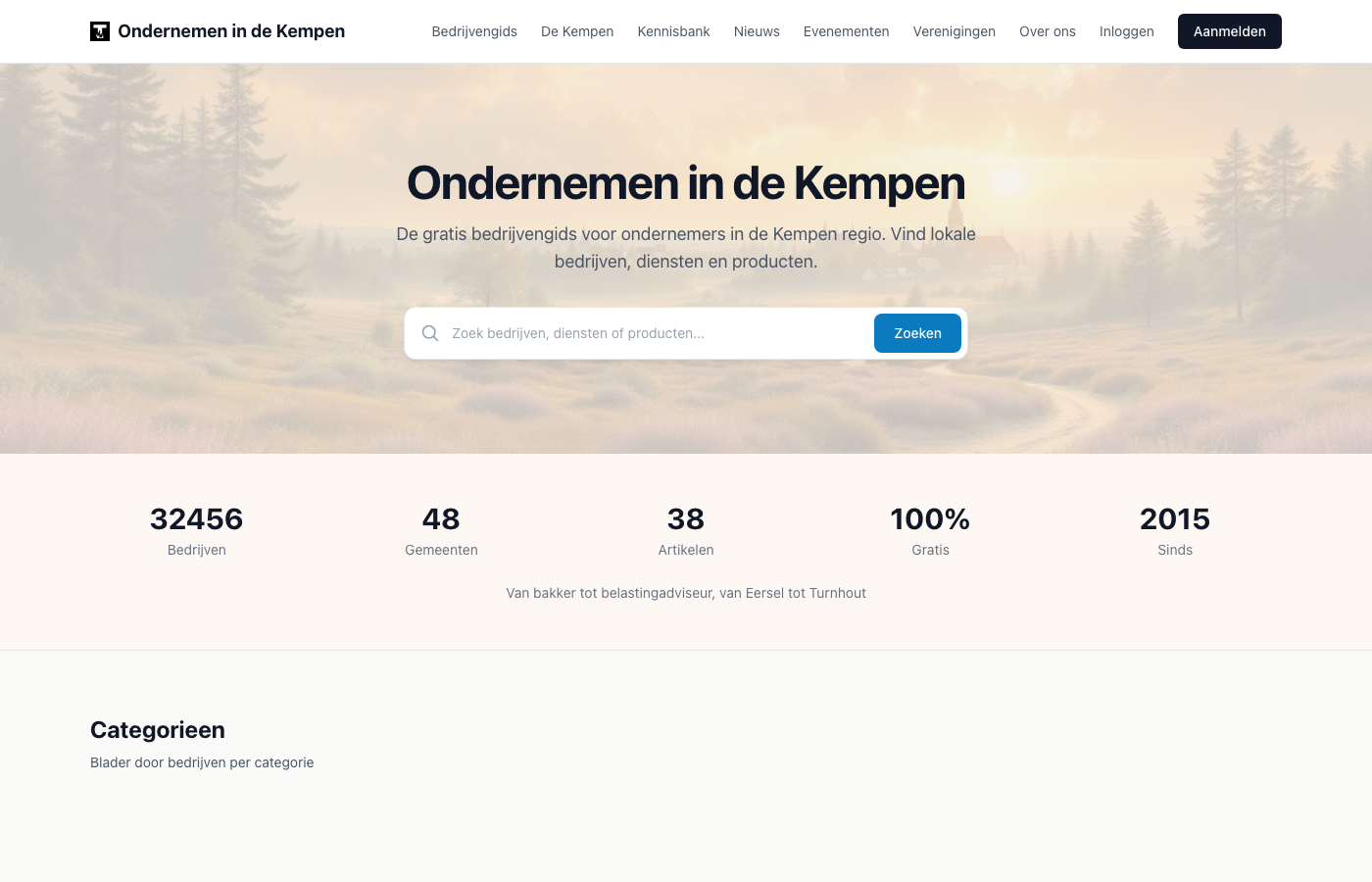Click the 100% Gratis statistic

click(x=930, y=529)
